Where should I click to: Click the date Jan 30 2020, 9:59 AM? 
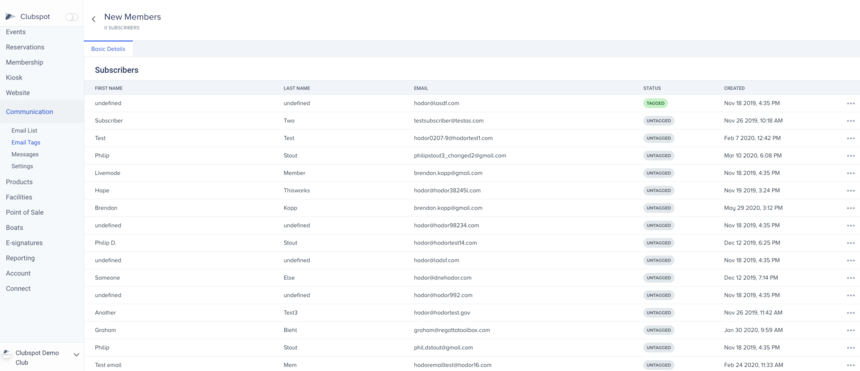pyautogui.click(x=752, y=330)
